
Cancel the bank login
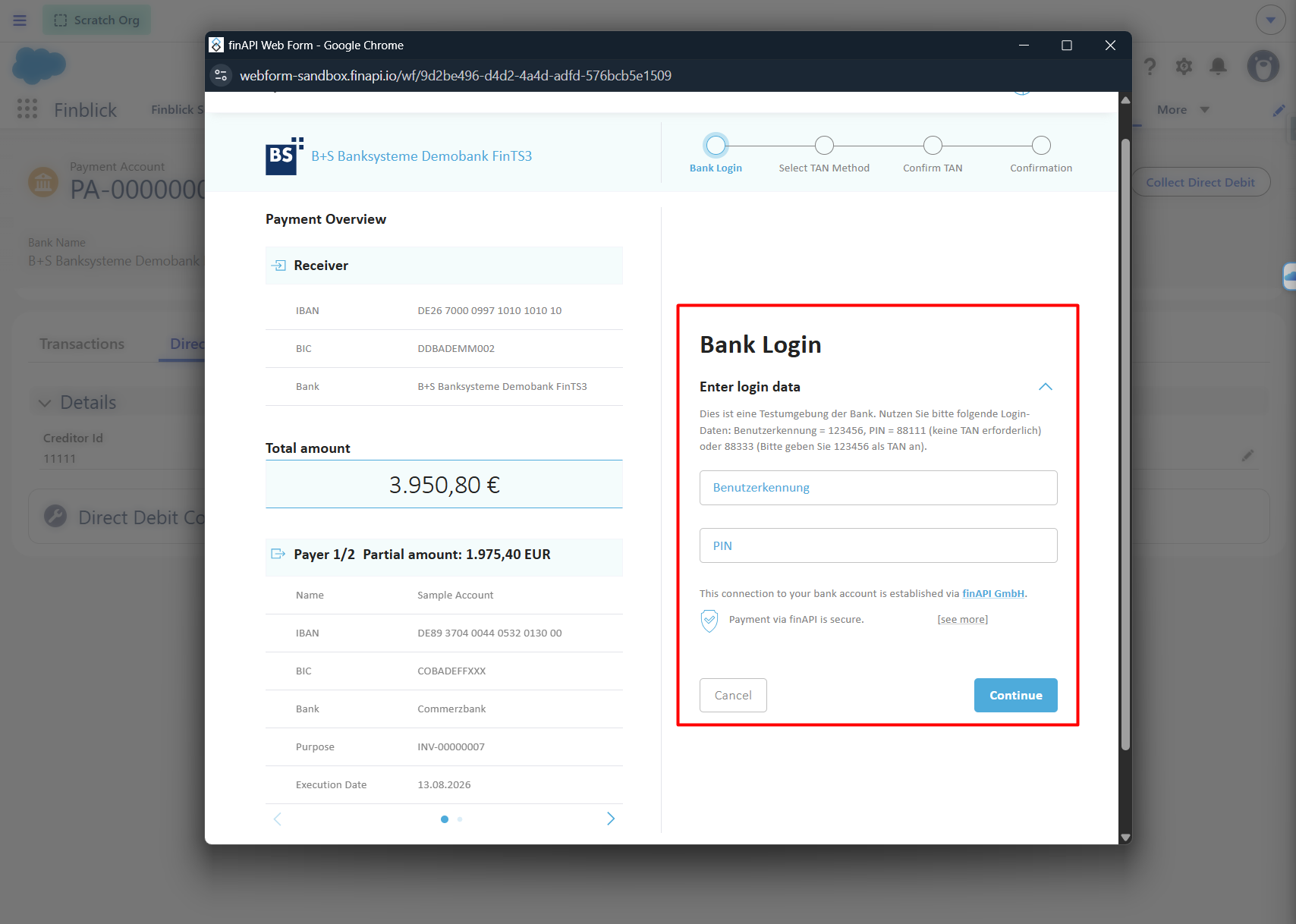point(733,696)
